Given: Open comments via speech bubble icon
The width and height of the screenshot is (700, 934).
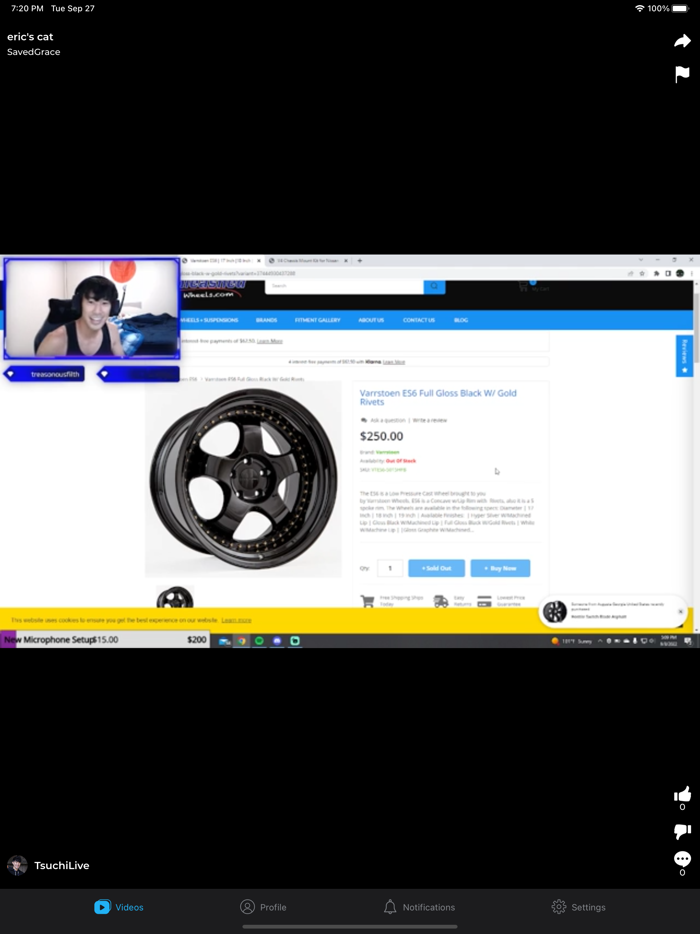Looking at the screenshot, I should tap(682, 859).
